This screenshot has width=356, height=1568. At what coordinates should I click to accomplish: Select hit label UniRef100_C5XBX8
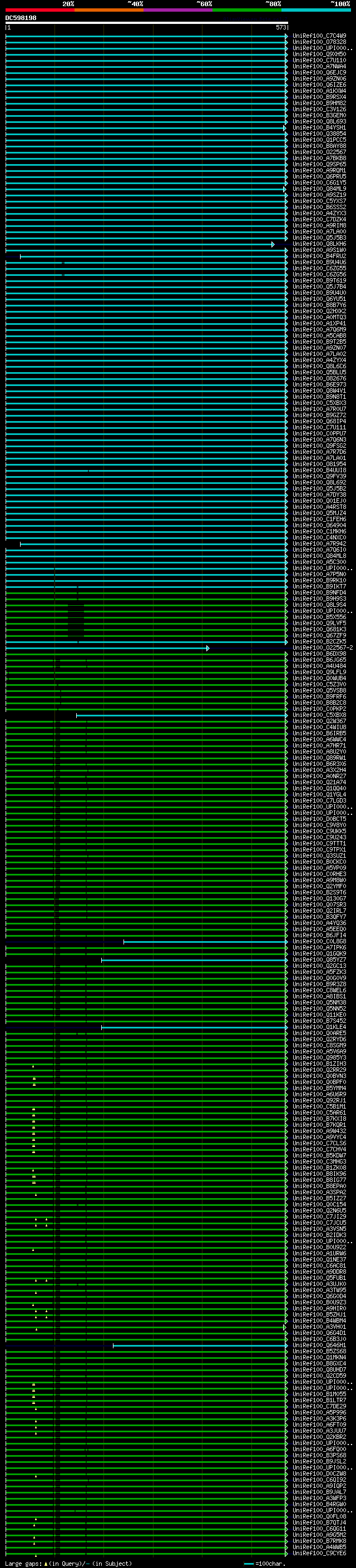(x=319, y=715)
